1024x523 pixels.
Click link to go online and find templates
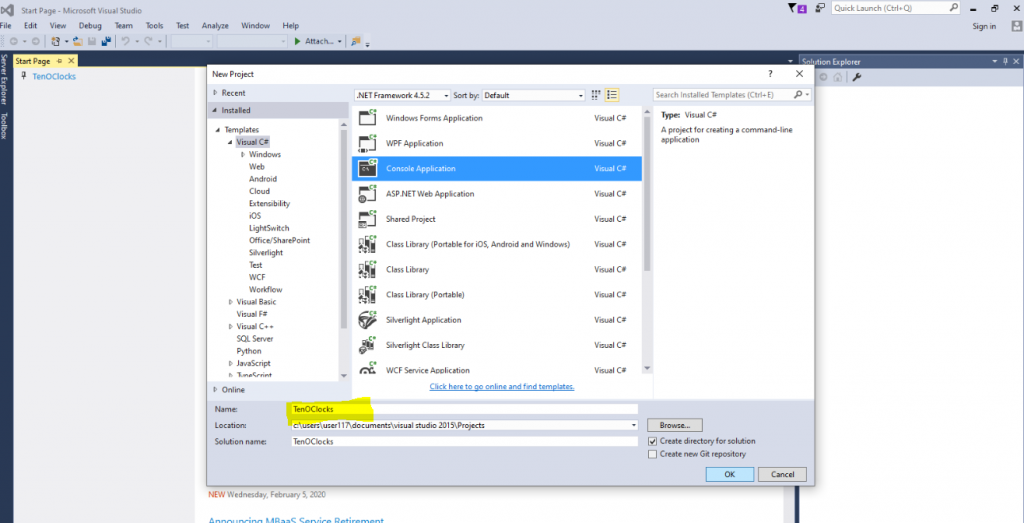502,387
